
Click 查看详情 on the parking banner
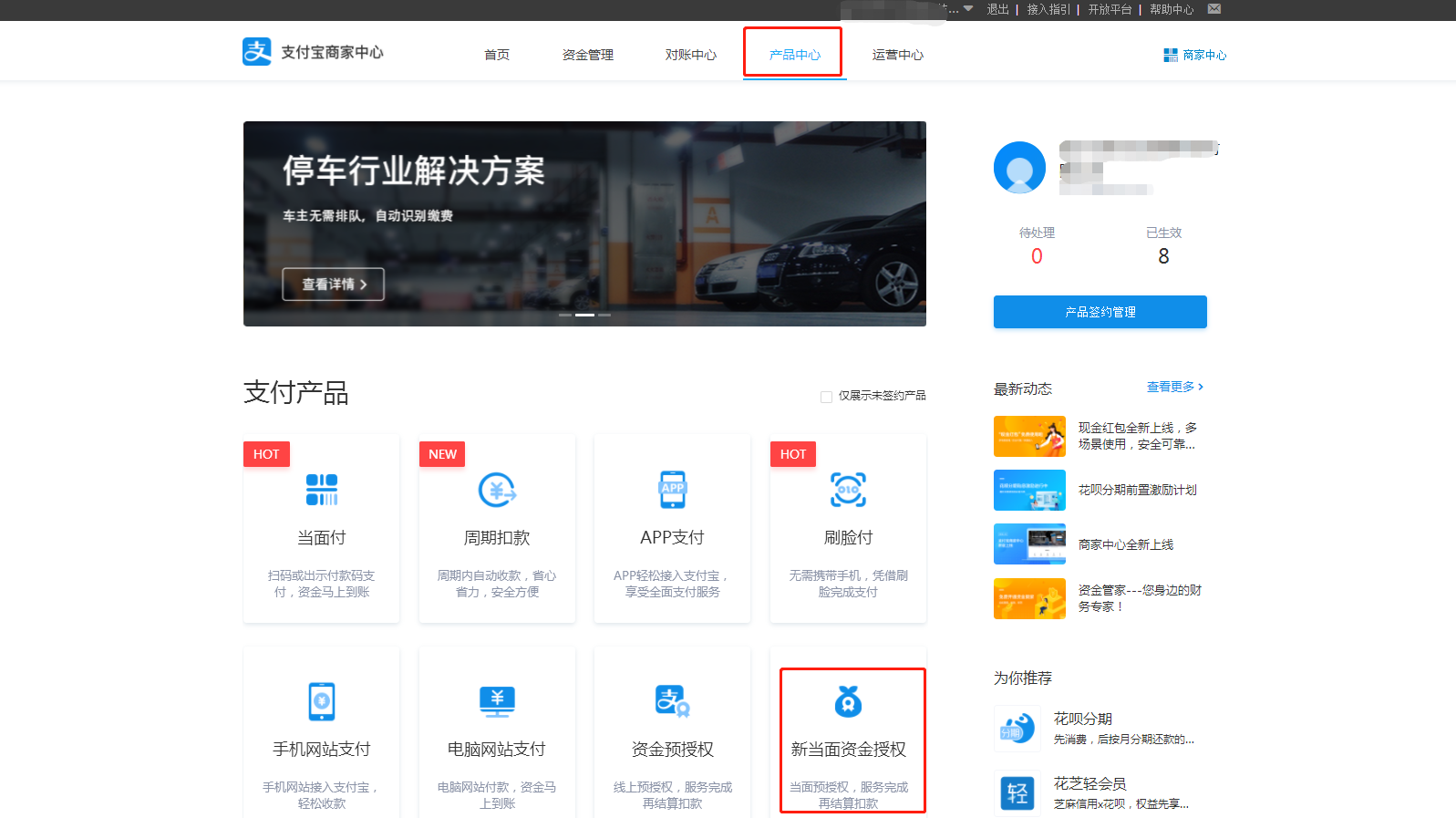point(333,285)
